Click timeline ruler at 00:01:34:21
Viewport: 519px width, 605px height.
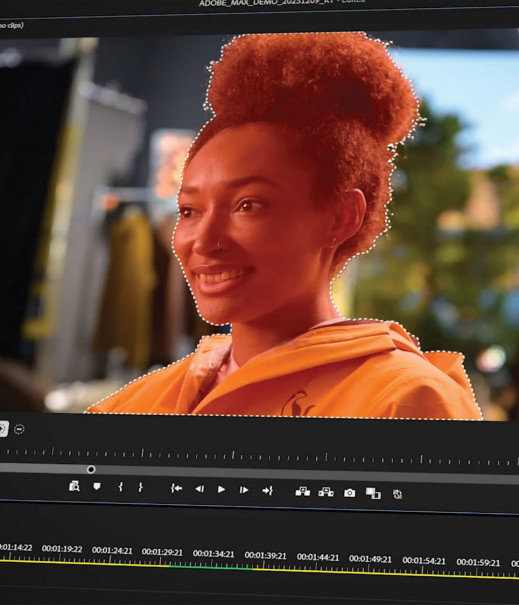click(213, 554)
